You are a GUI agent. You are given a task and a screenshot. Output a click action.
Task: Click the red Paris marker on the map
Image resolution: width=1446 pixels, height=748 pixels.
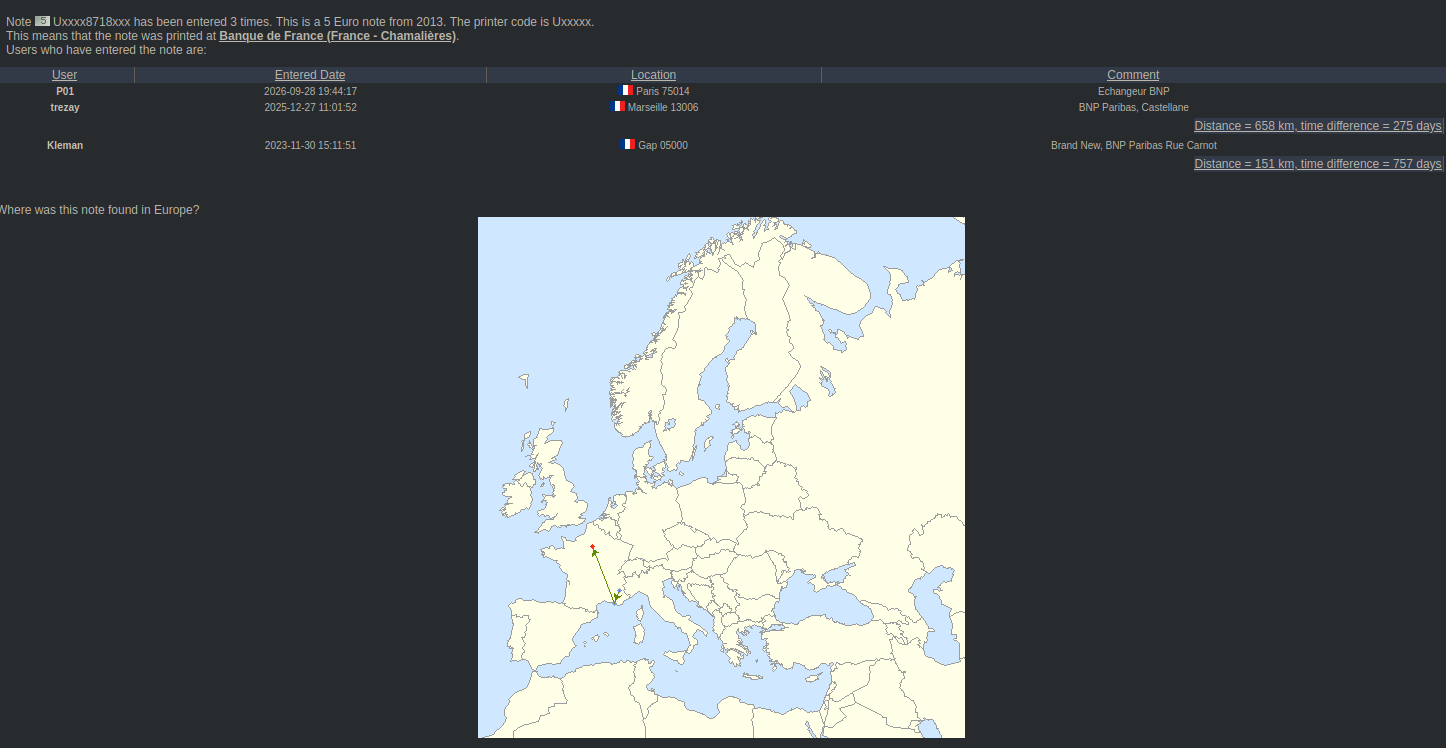[x=593, y=547]
